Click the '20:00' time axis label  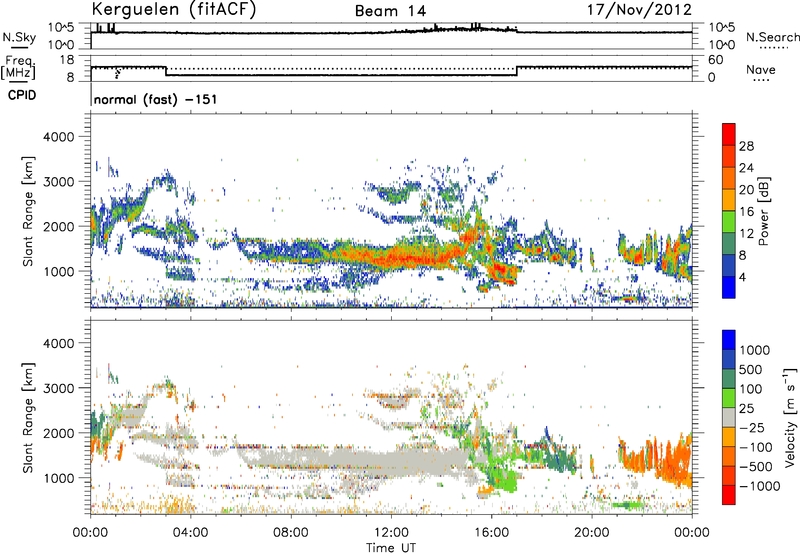[x=592, y=533]
